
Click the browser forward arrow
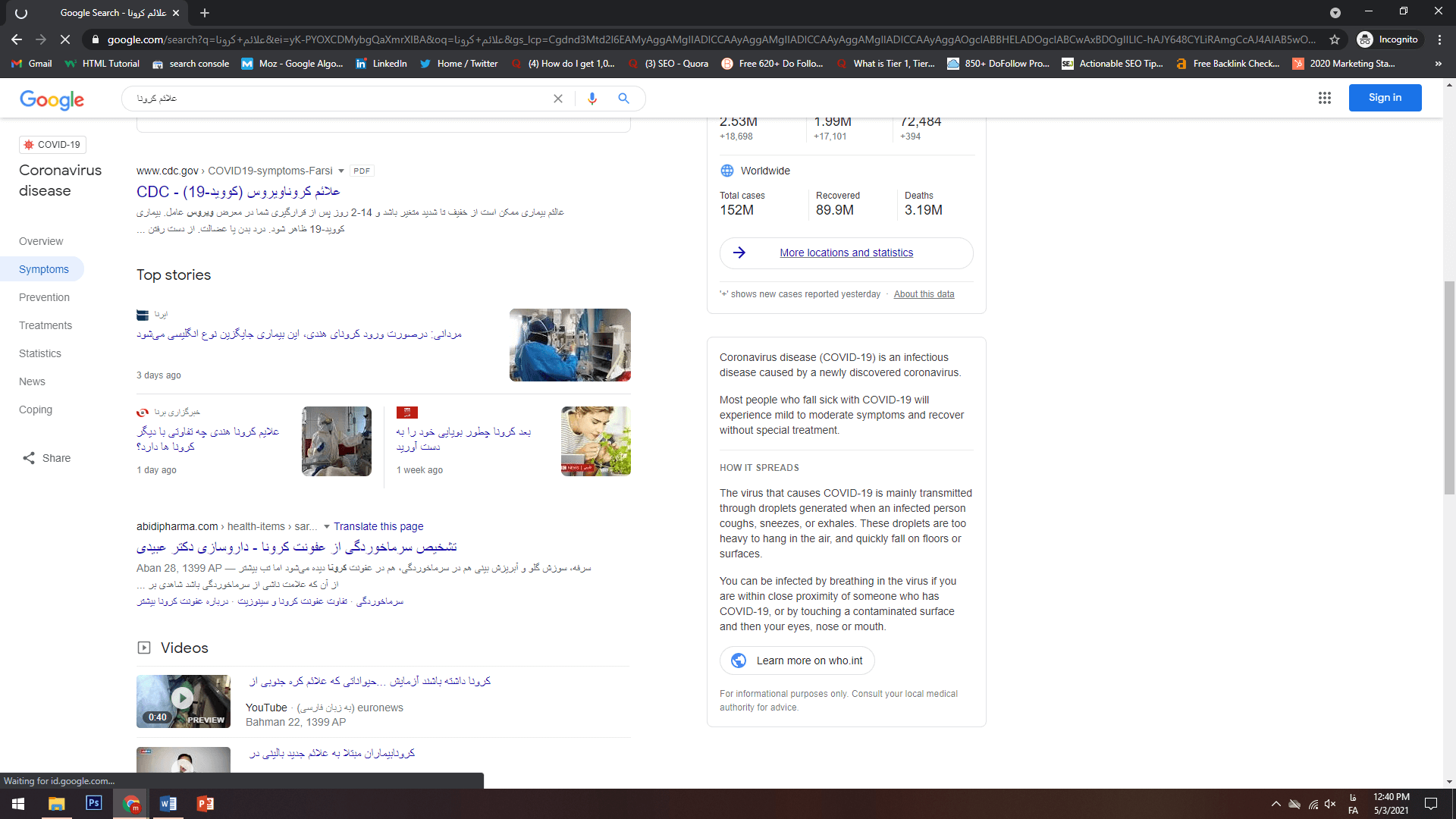(x=41, y=39)
